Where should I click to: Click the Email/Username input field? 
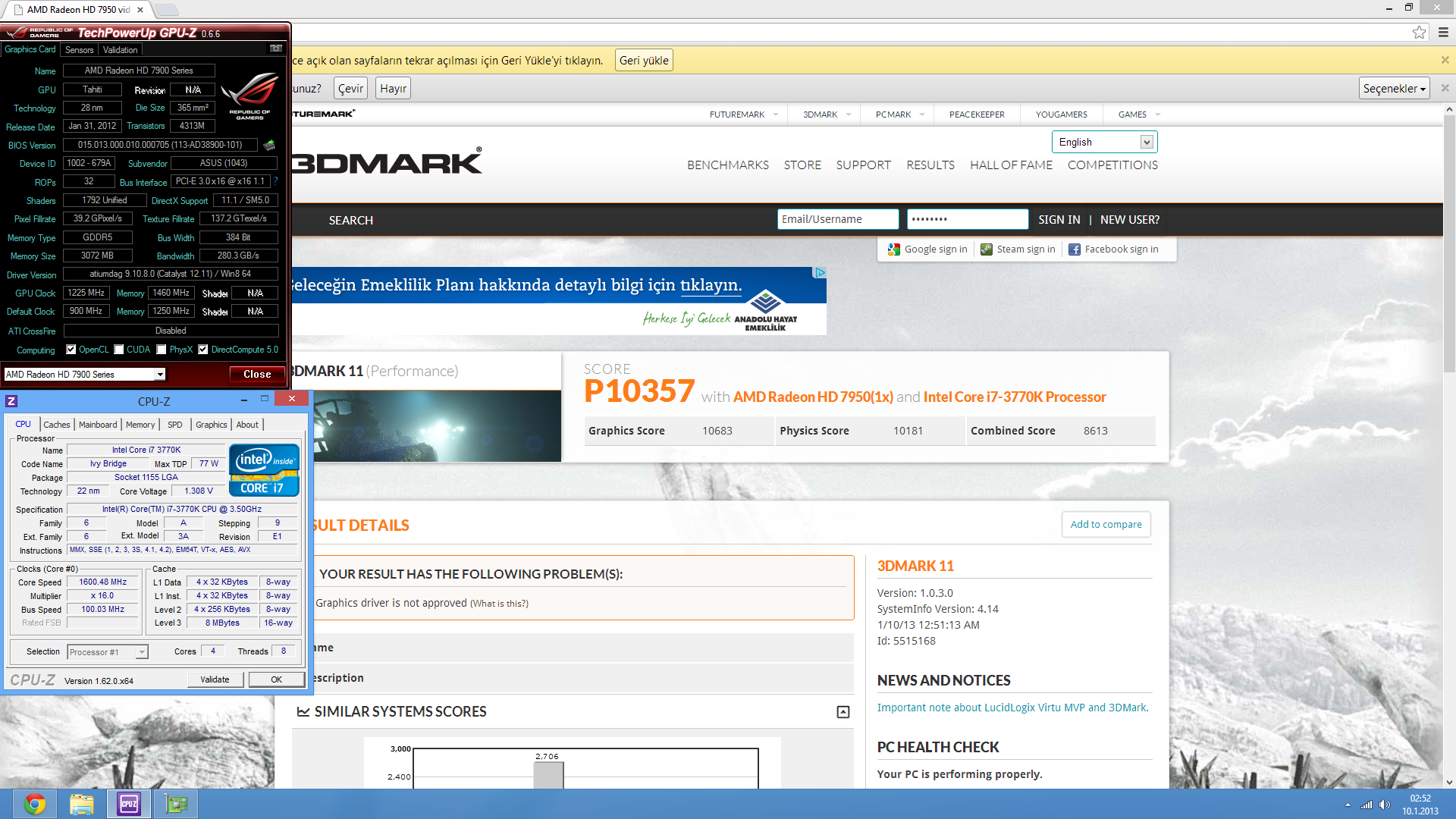(838, 219)
